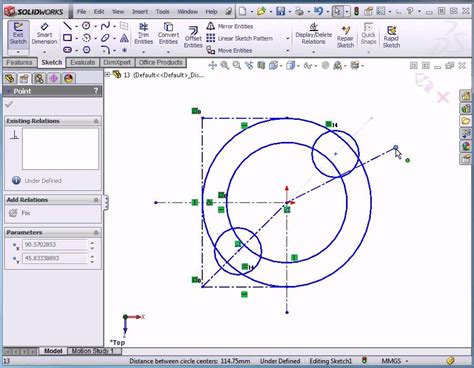Viewport: 474px width, 368px height.
Task: Increase the X coordinate with spinner up
Action: pyautogui.click(x=92, y=242)
